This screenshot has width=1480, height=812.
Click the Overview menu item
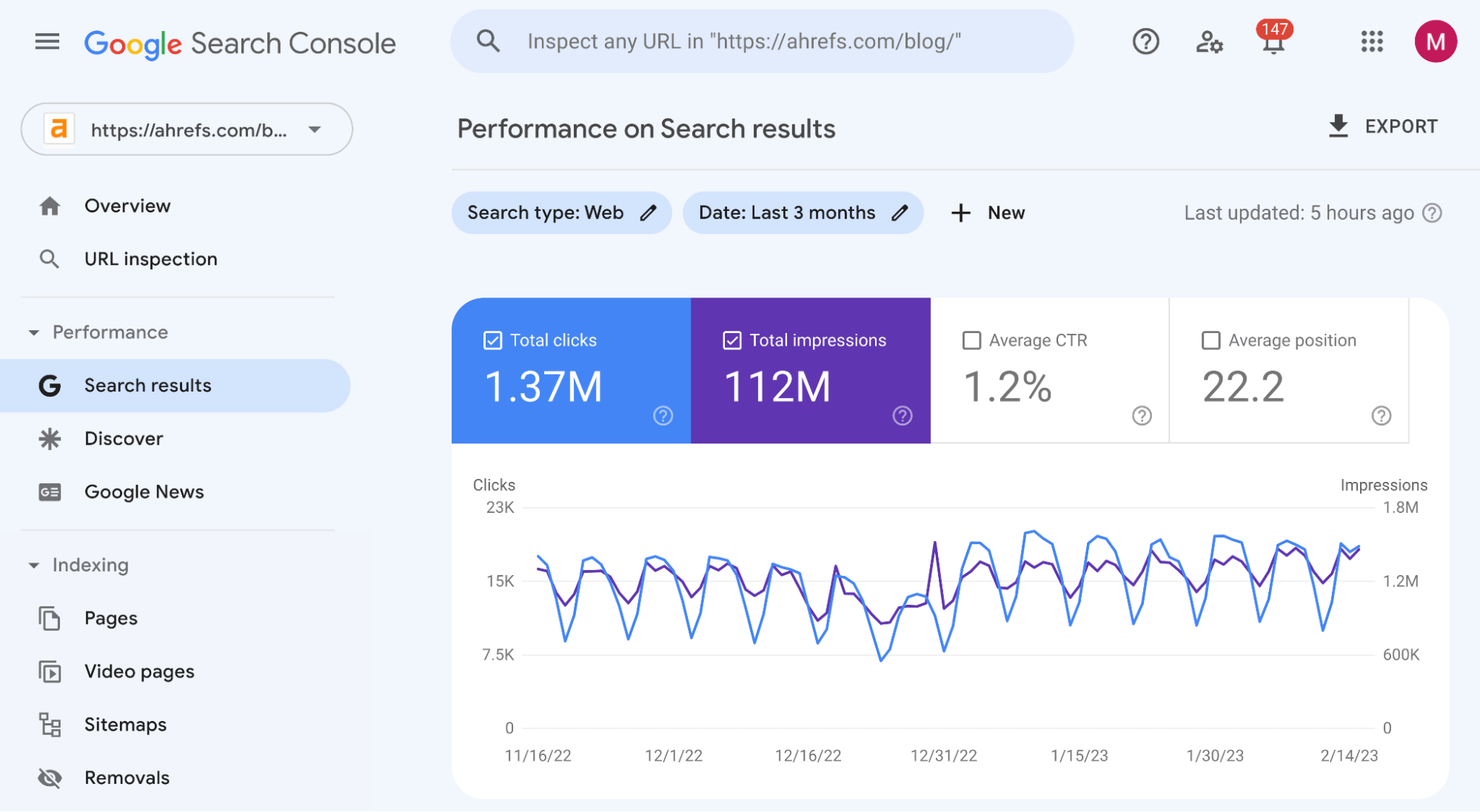[x=126, y=206]
